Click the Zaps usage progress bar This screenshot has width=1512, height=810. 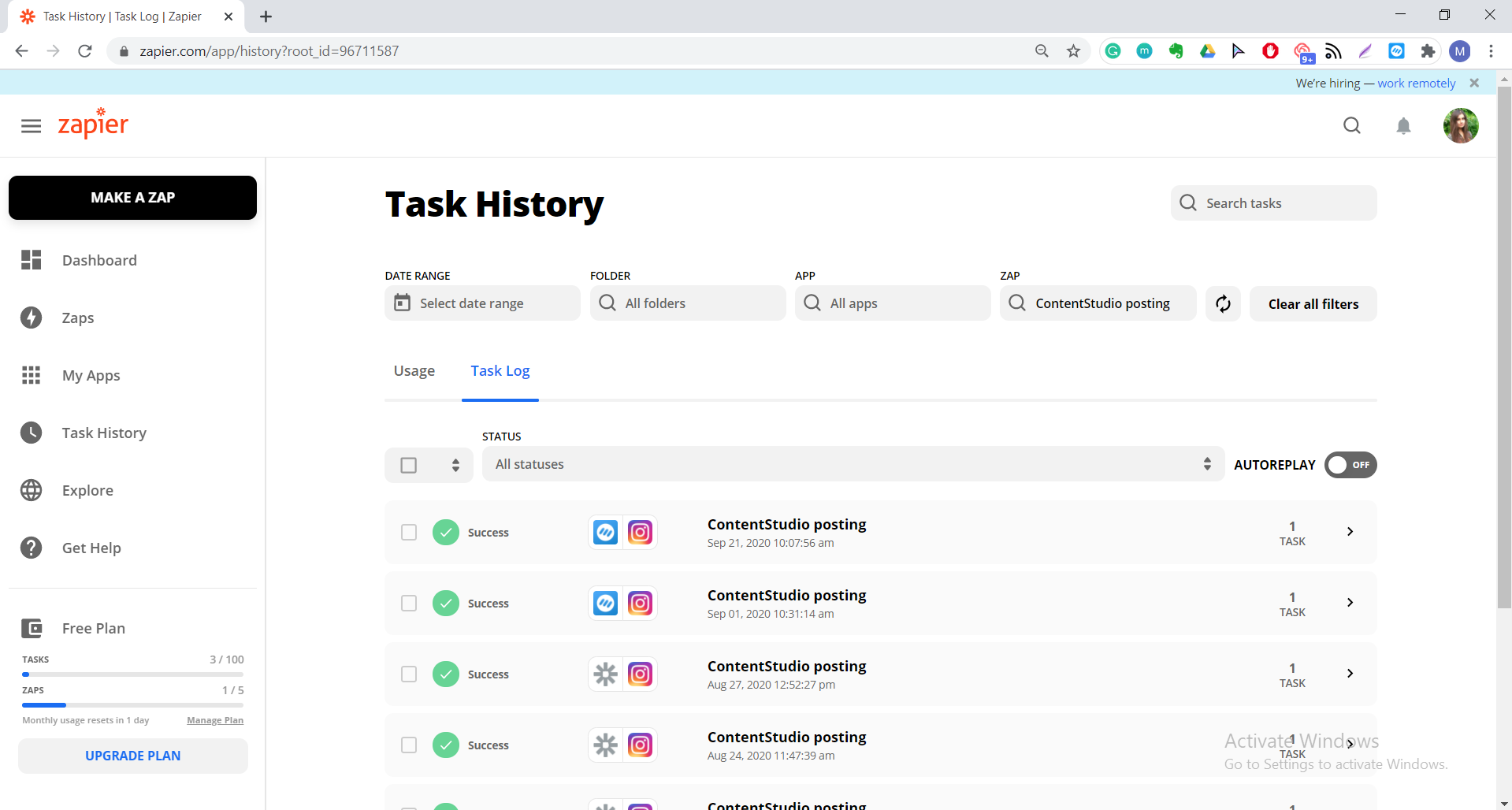132,705
